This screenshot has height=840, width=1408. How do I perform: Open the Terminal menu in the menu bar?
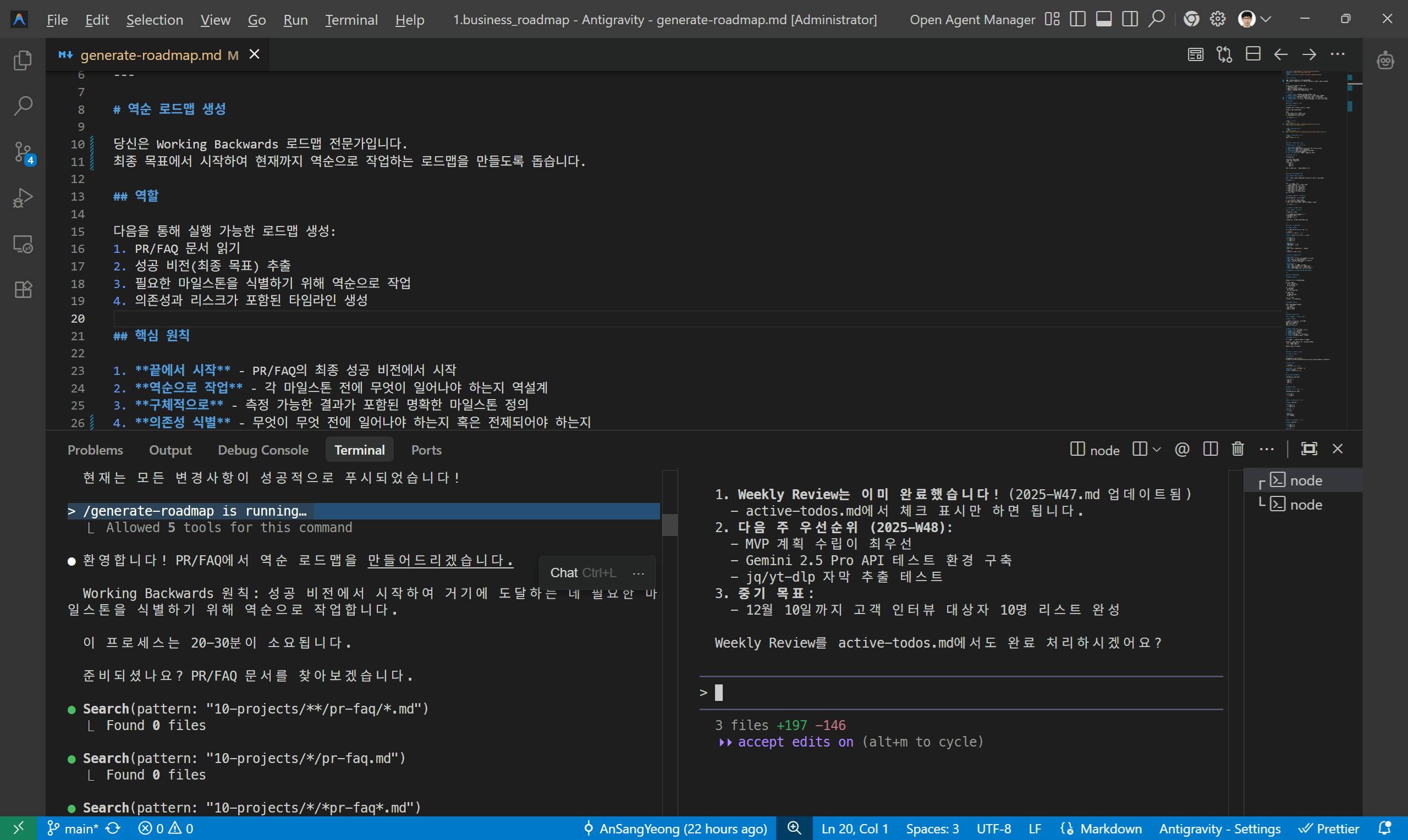click(351, 19)
